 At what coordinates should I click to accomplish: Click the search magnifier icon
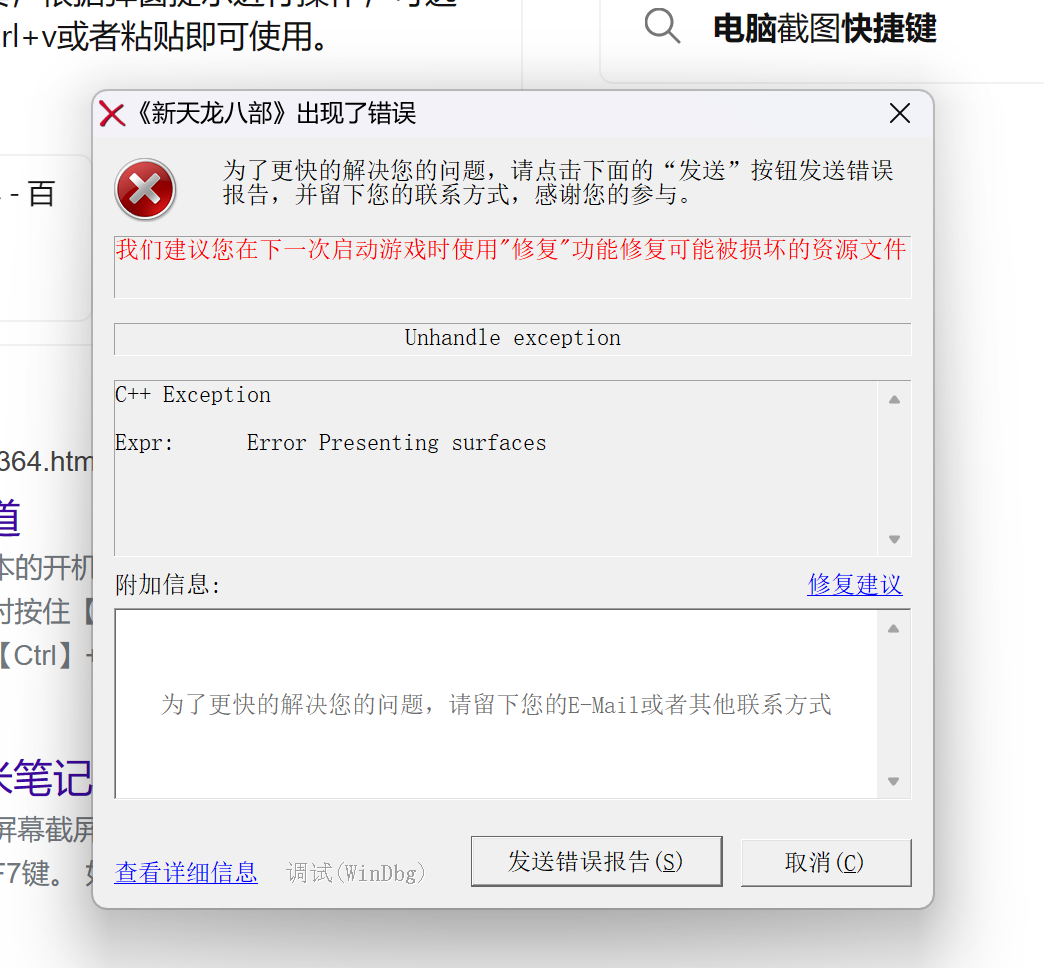662,27
